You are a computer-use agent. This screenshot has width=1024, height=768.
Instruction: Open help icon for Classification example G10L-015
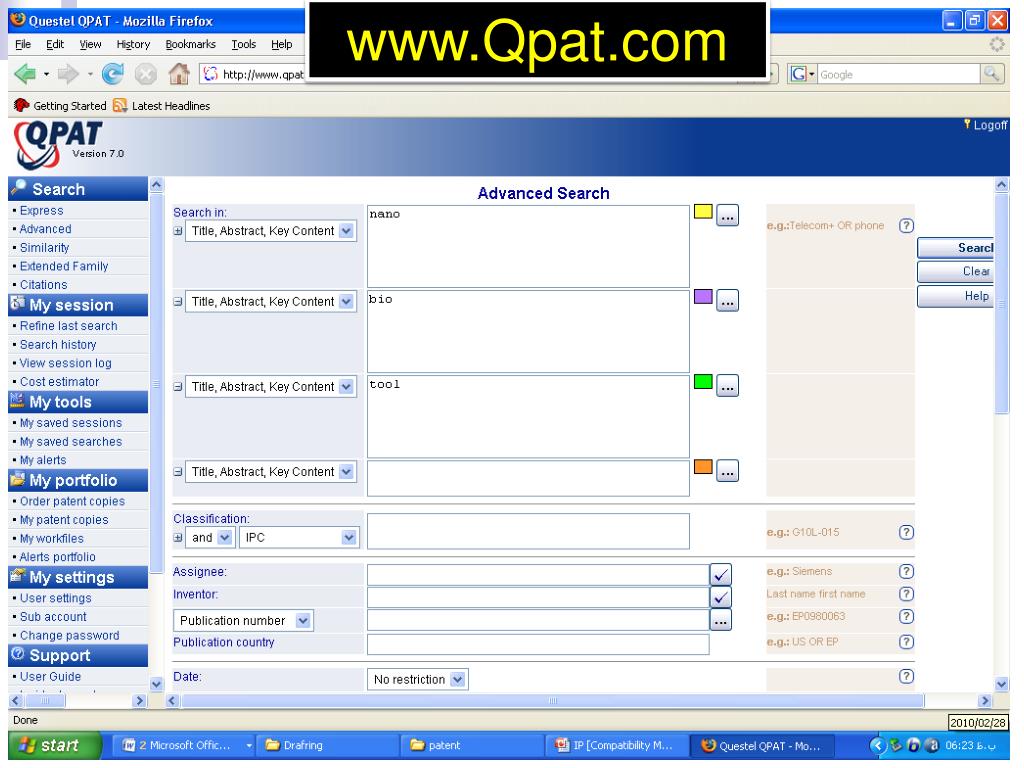pos(906,532)
